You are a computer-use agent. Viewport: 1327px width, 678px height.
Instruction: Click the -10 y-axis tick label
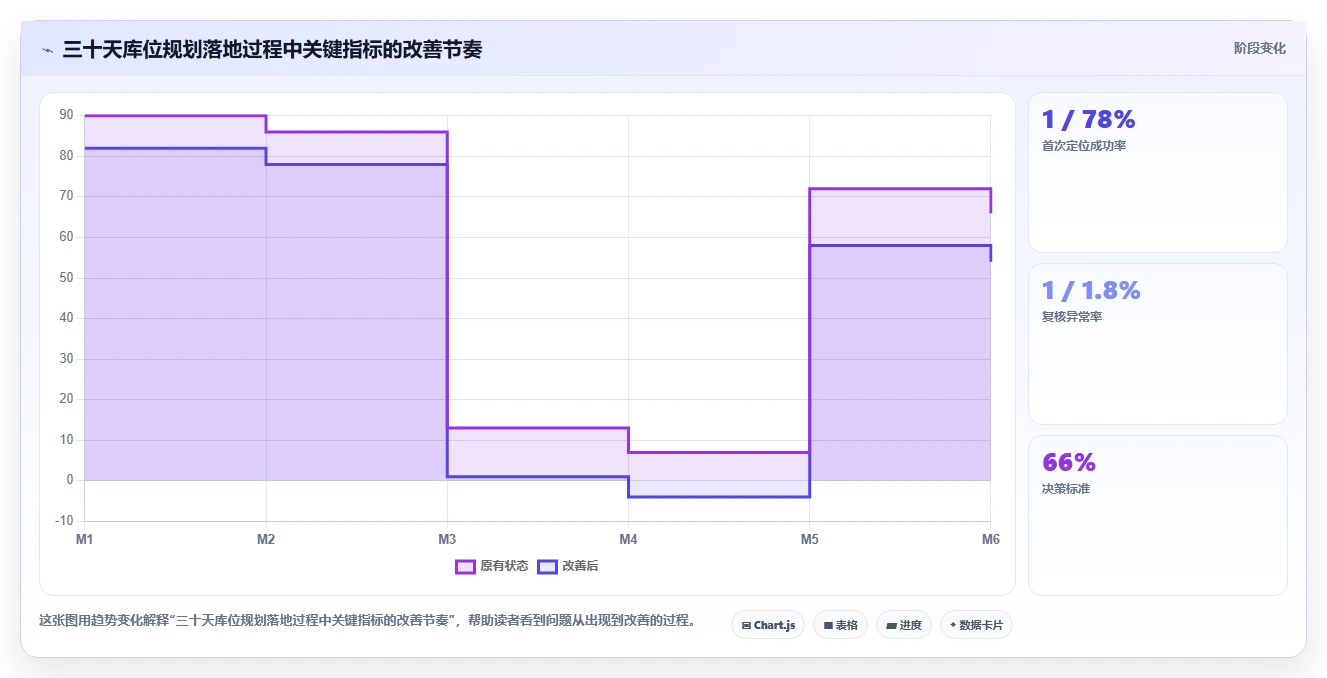coord(64,520)
